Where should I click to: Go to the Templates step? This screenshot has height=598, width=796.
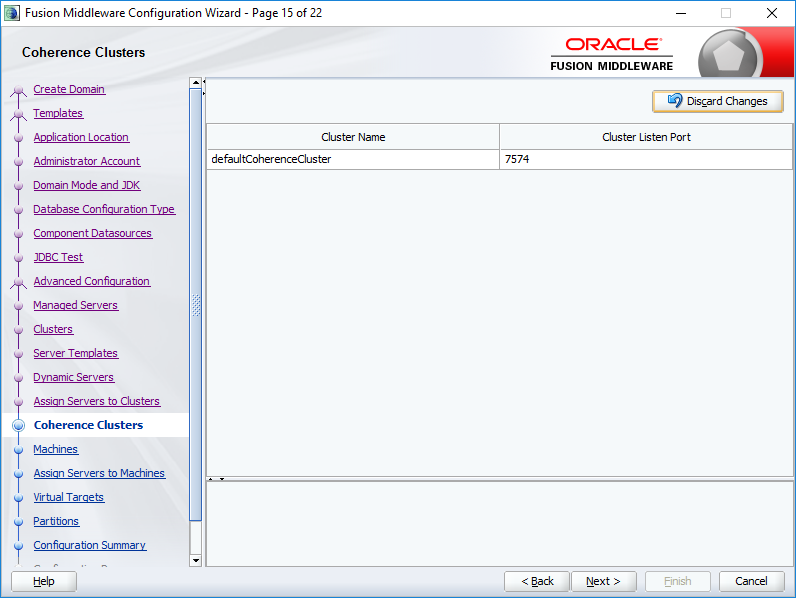(x=58, y=113)
